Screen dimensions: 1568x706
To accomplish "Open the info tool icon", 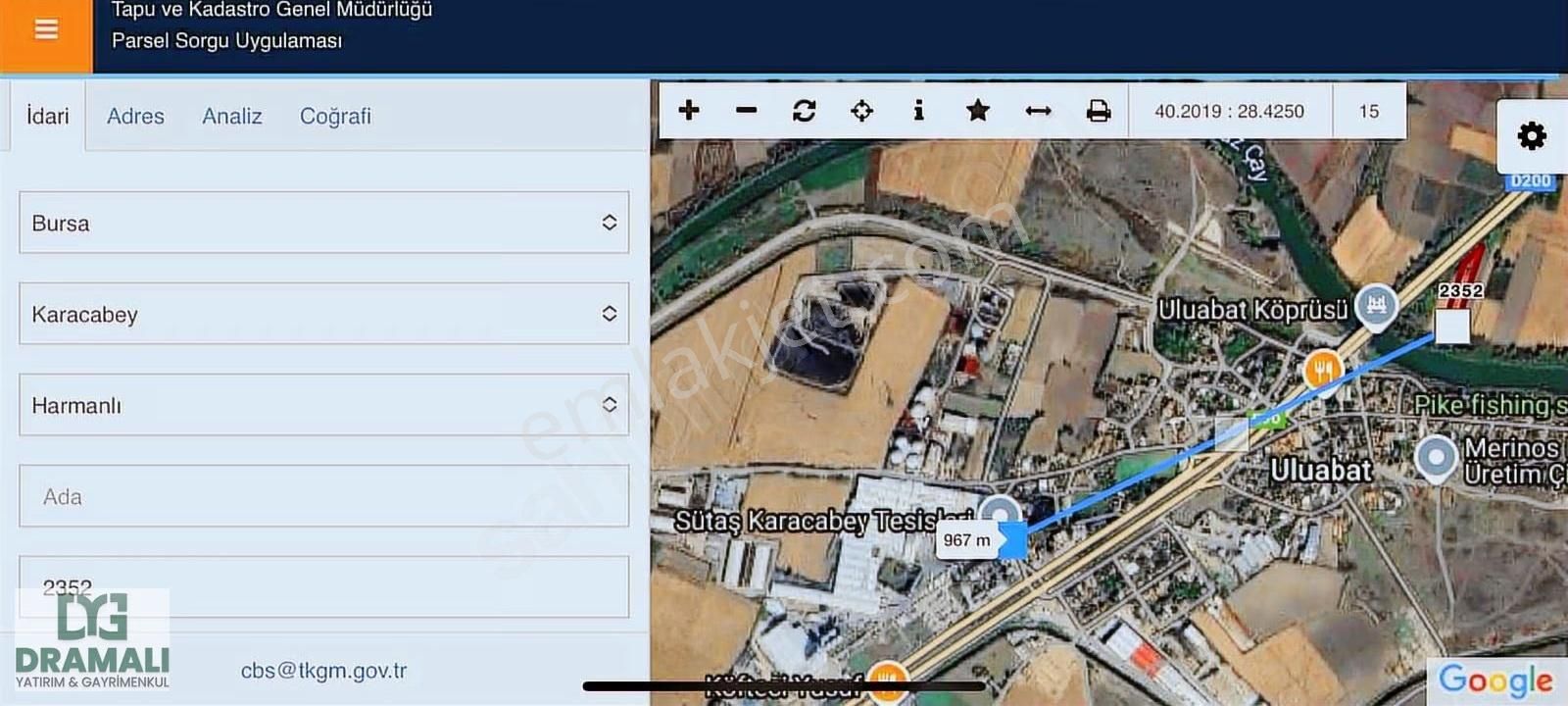I will (x=918, y=110).
